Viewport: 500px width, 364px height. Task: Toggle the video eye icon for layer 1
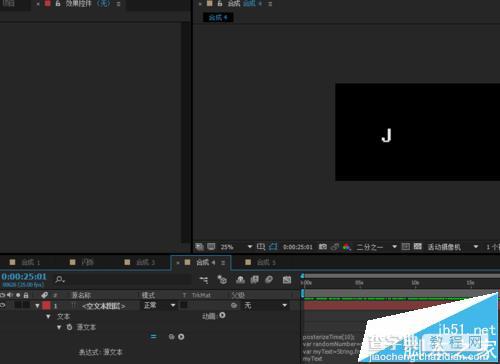click(3, 305)
